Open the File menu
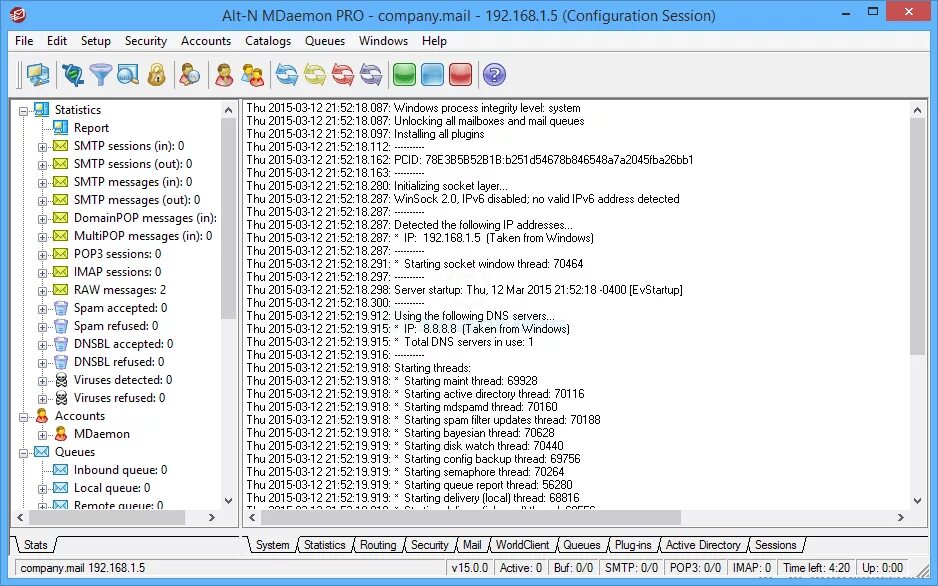 tap(24, 41)
